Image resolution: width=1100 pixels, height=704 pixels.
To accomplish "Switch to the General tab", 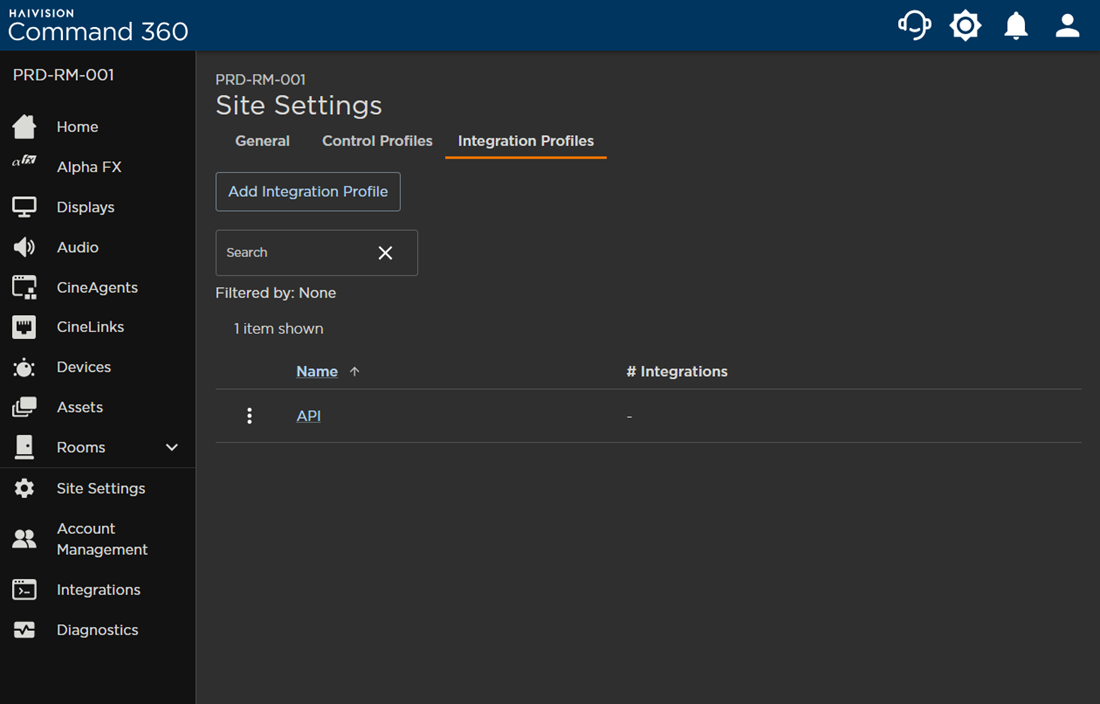I will [x=262, y=141].
